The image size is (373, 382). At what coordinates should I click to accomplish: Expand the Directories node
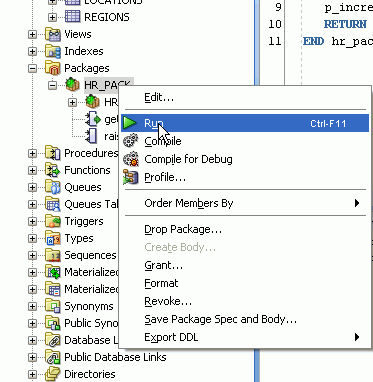click(x=33, y=374)
